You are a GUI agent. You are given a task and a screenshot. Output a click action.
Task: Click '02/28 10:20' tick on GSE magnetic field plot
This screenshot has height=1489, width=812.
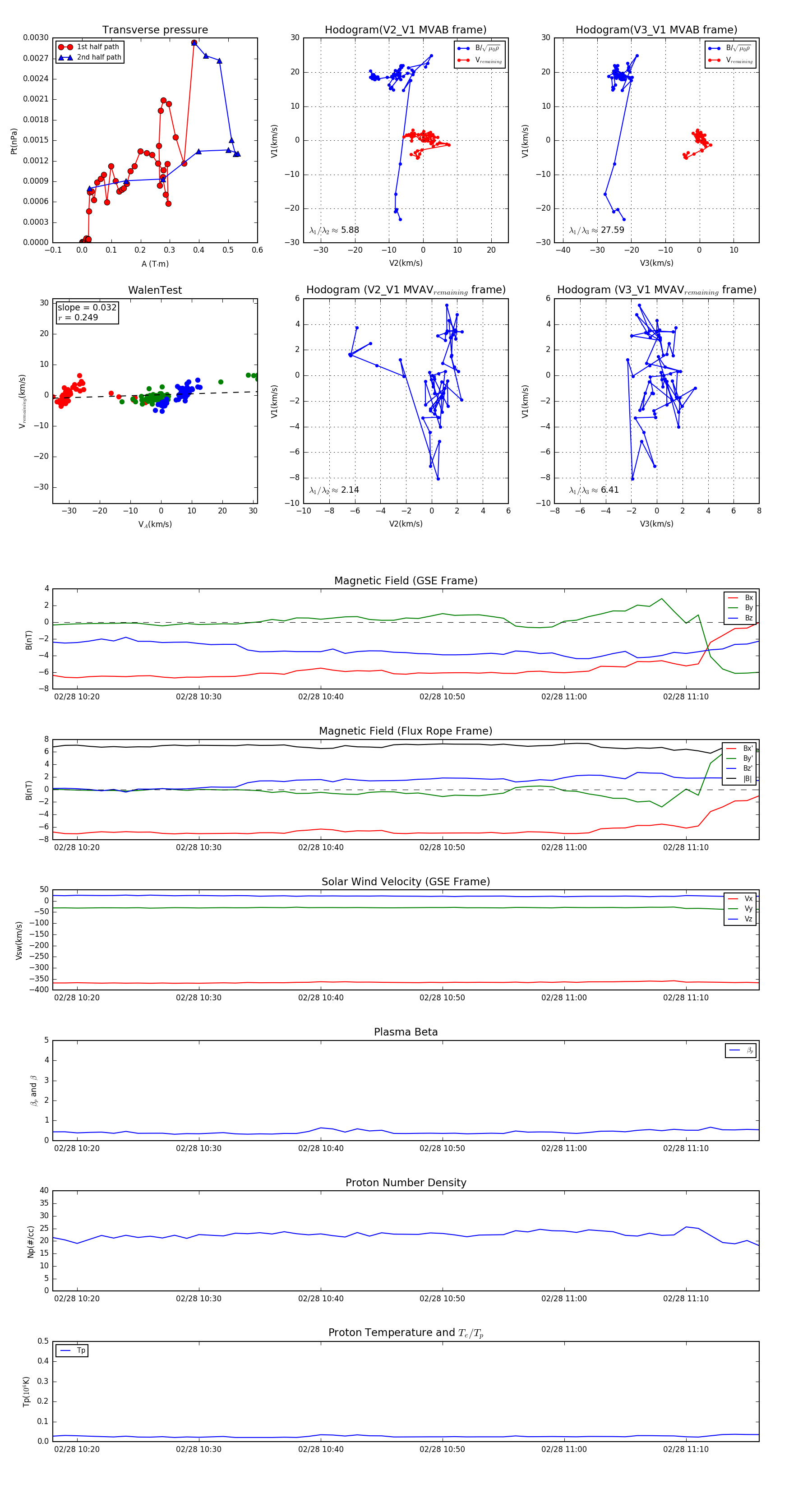click(x=77, y=697)
